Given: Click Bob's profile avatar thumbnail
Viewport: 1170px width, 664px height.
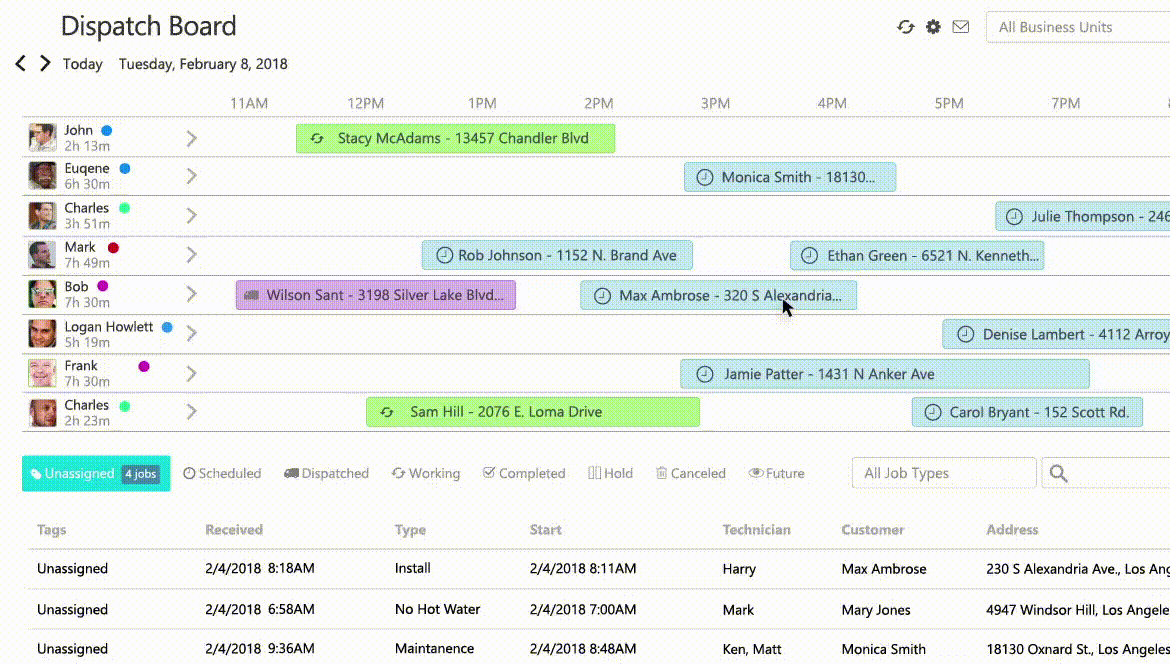Looking at the screenshot, I should [41, 294].
